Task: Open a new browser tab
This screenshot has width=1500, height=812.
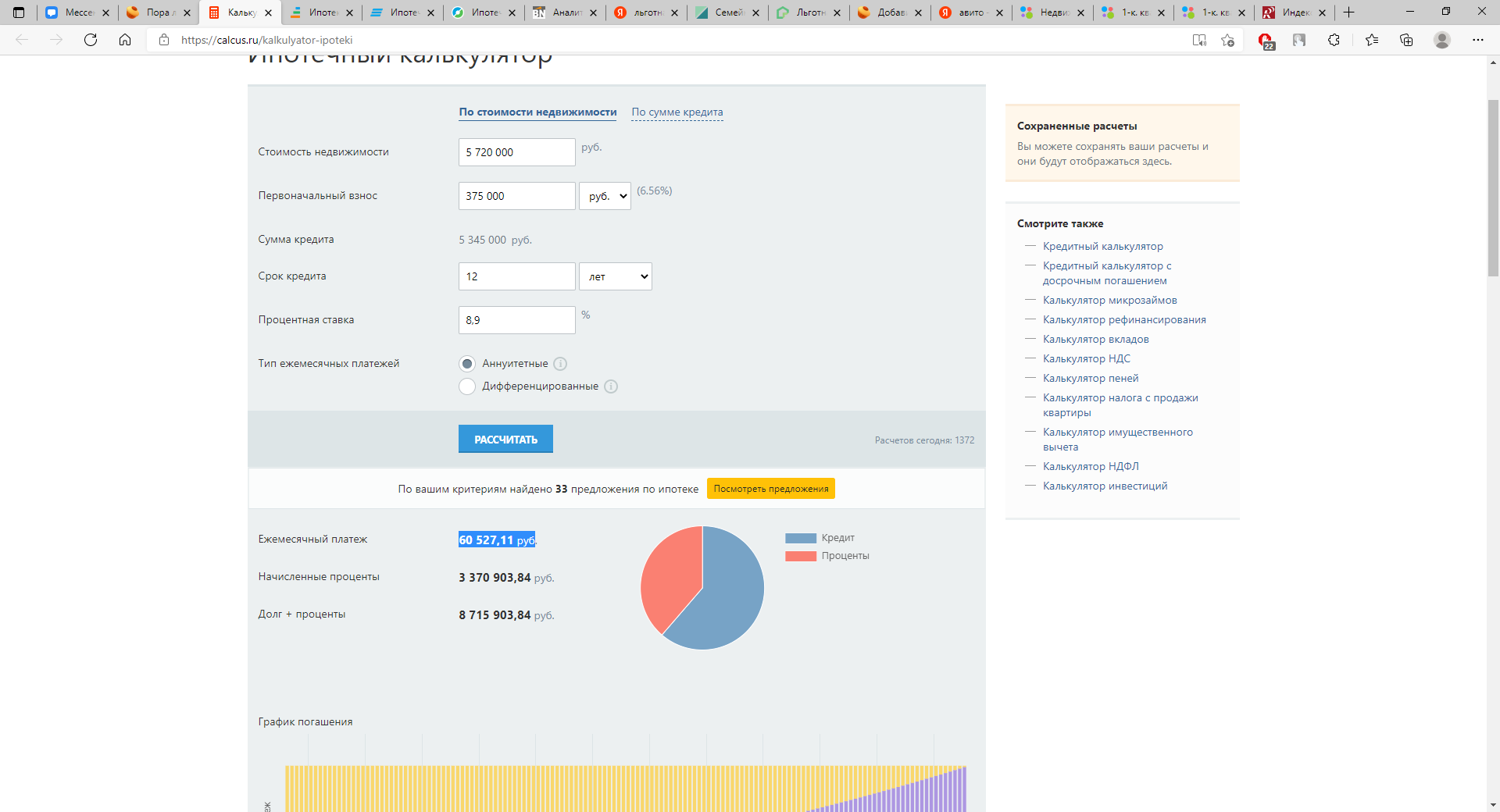Action: (x=1348, y=12)
